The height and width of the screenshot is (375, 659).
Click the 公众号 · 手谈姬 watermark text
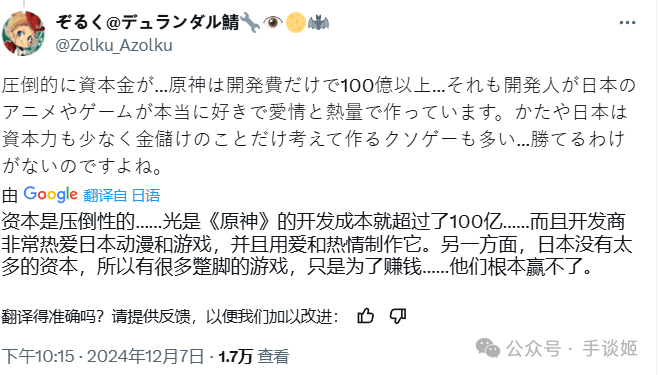[x=572, y=349]
